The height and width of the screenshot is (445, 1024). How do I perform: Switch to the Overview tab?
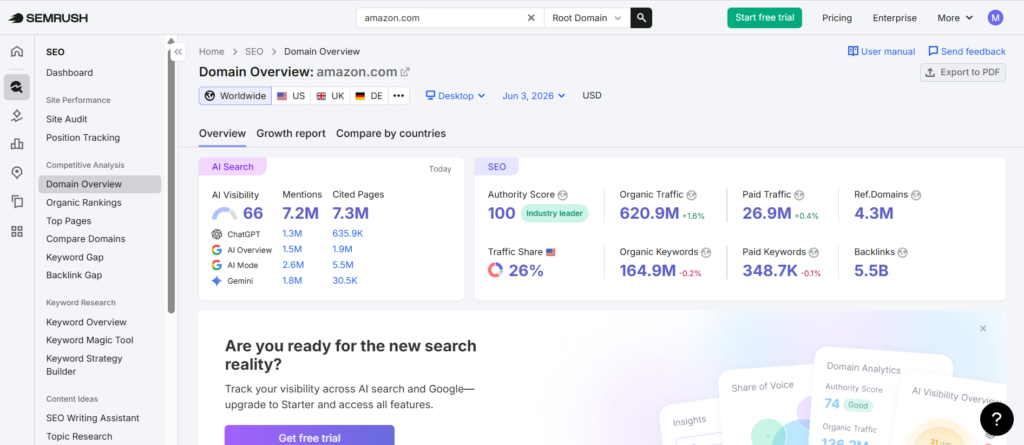point(222,133)
